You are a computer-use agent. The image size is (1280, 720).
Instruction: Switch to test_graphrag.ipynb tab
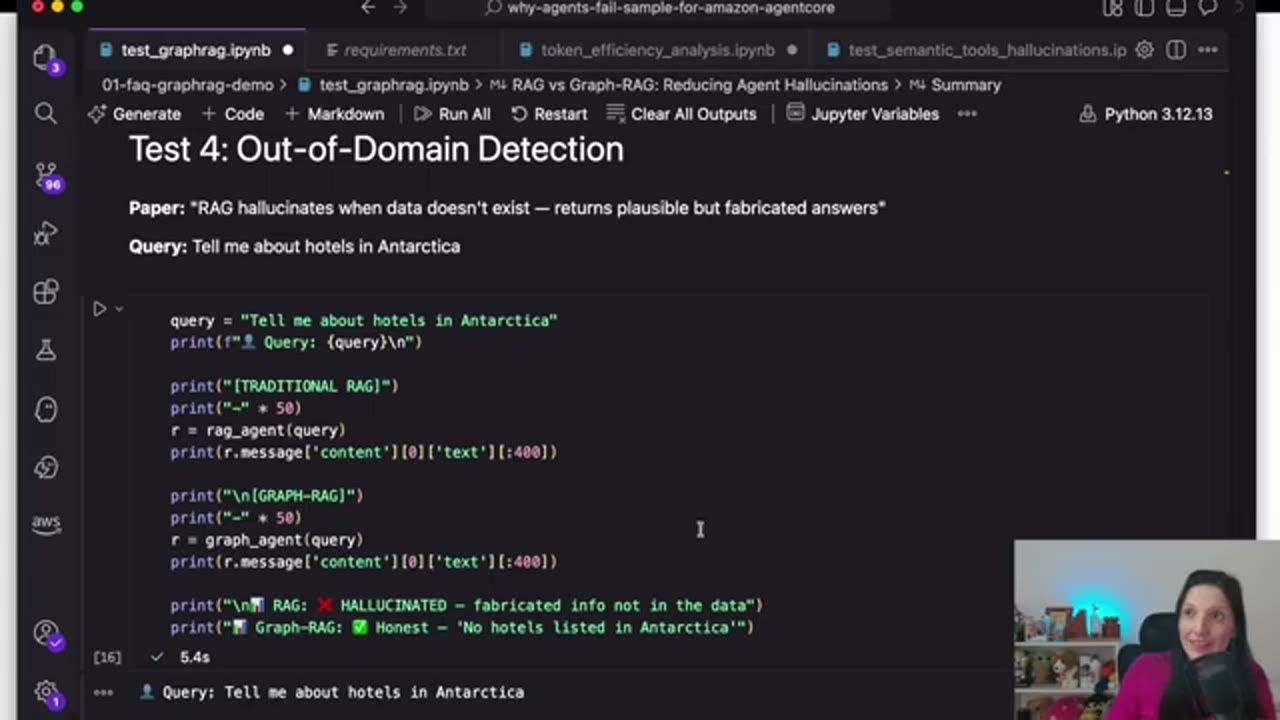[x=195, y=50]
